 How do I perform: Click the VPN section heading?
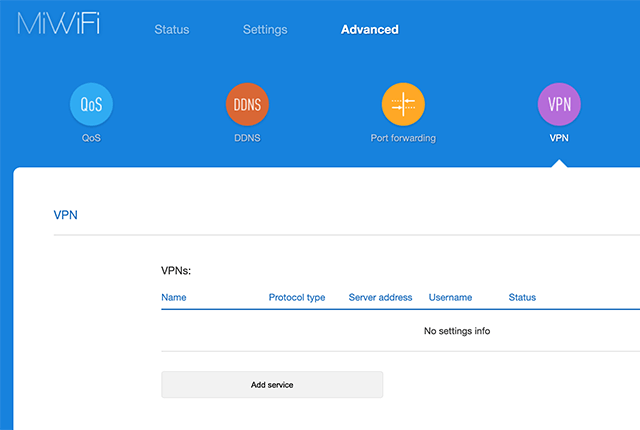65,214
